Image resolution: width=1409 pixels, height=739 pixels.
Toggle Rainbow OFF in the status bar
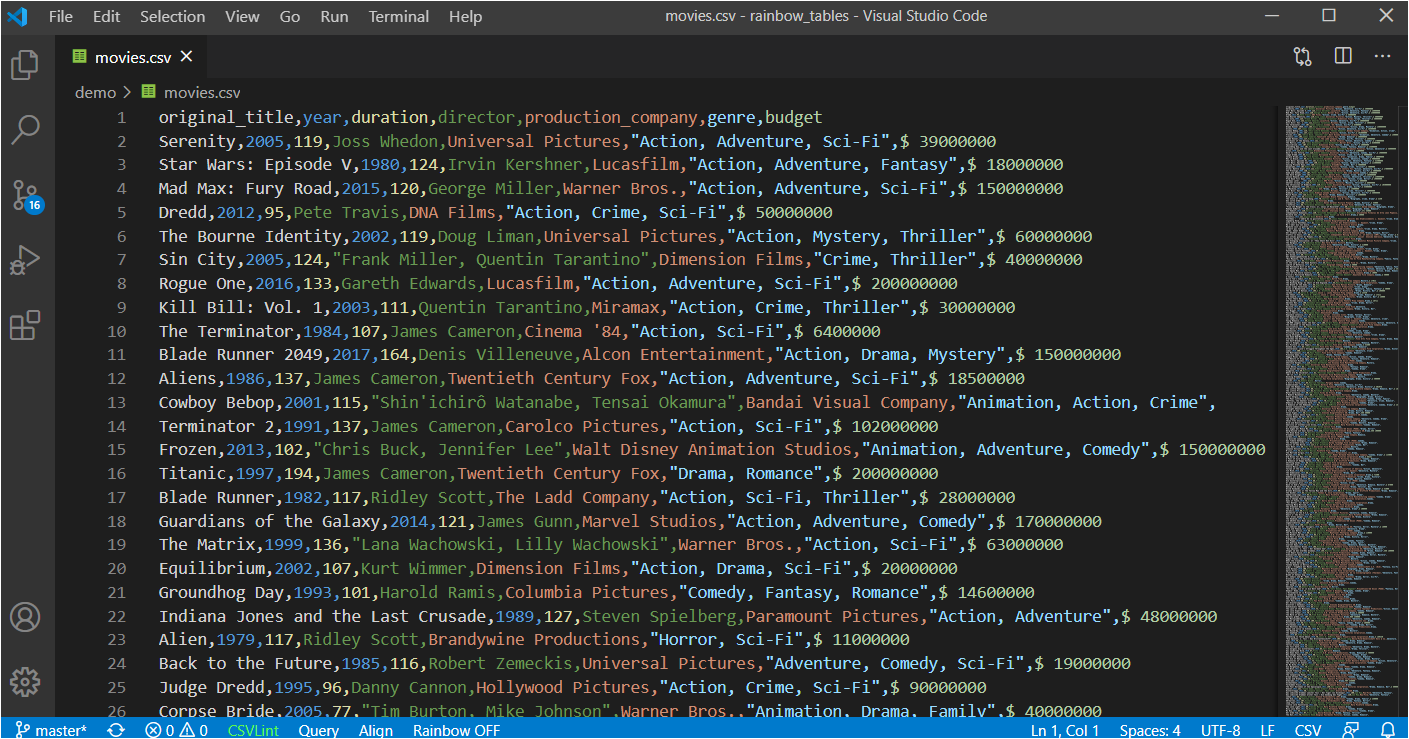coord(456,730)
